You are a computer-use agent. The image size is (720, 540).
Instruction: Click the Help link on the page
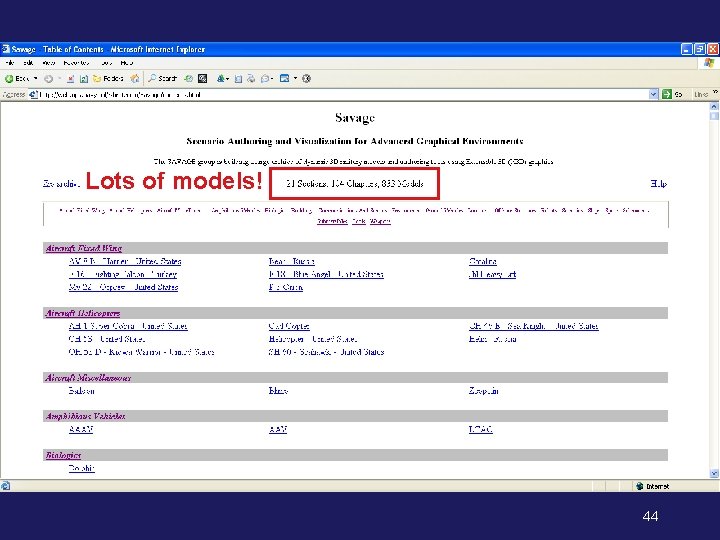pos(658,184)
